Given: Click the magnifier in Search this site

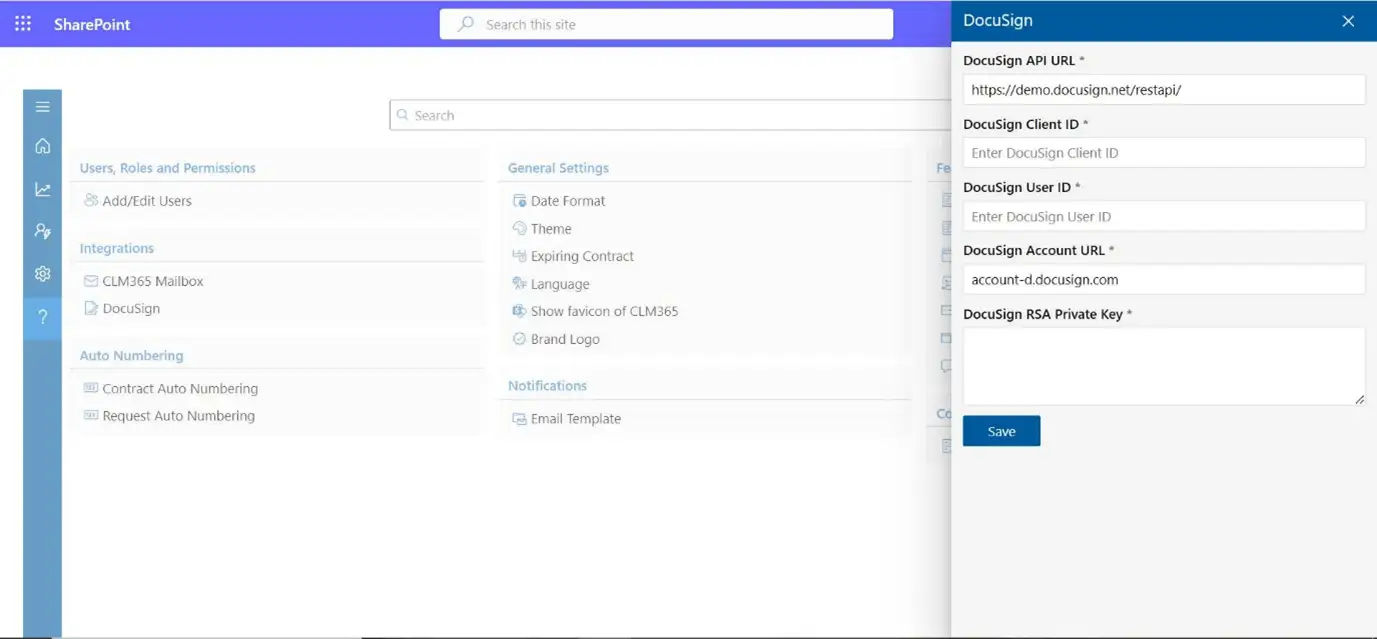Looking at the screenshot, I should pyautogui.click(x=465, y=24).
